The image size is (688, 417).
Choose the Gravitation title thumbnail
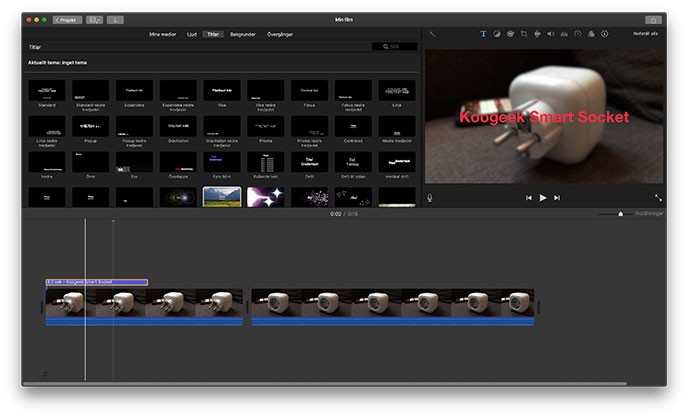178,126
